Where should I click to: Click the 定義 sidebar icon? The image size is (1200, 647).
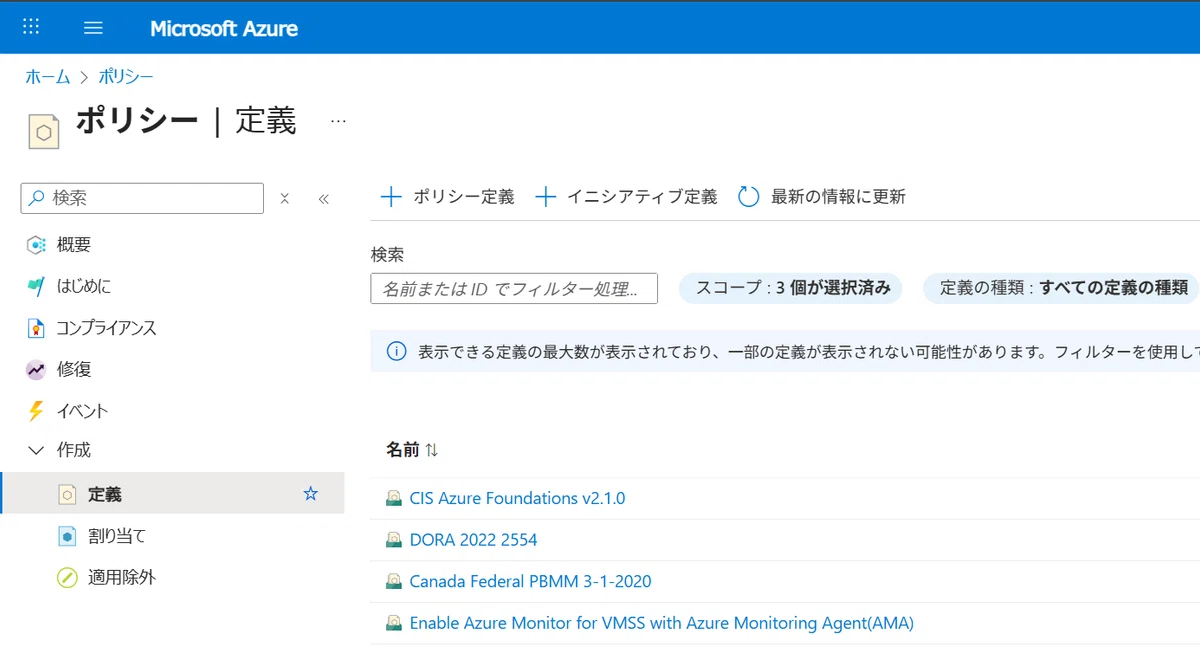point(67,494)
